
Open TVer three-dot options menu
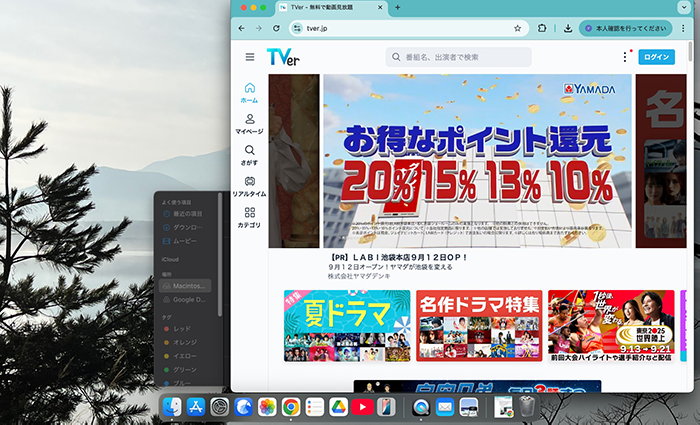[x=625, y=57]
